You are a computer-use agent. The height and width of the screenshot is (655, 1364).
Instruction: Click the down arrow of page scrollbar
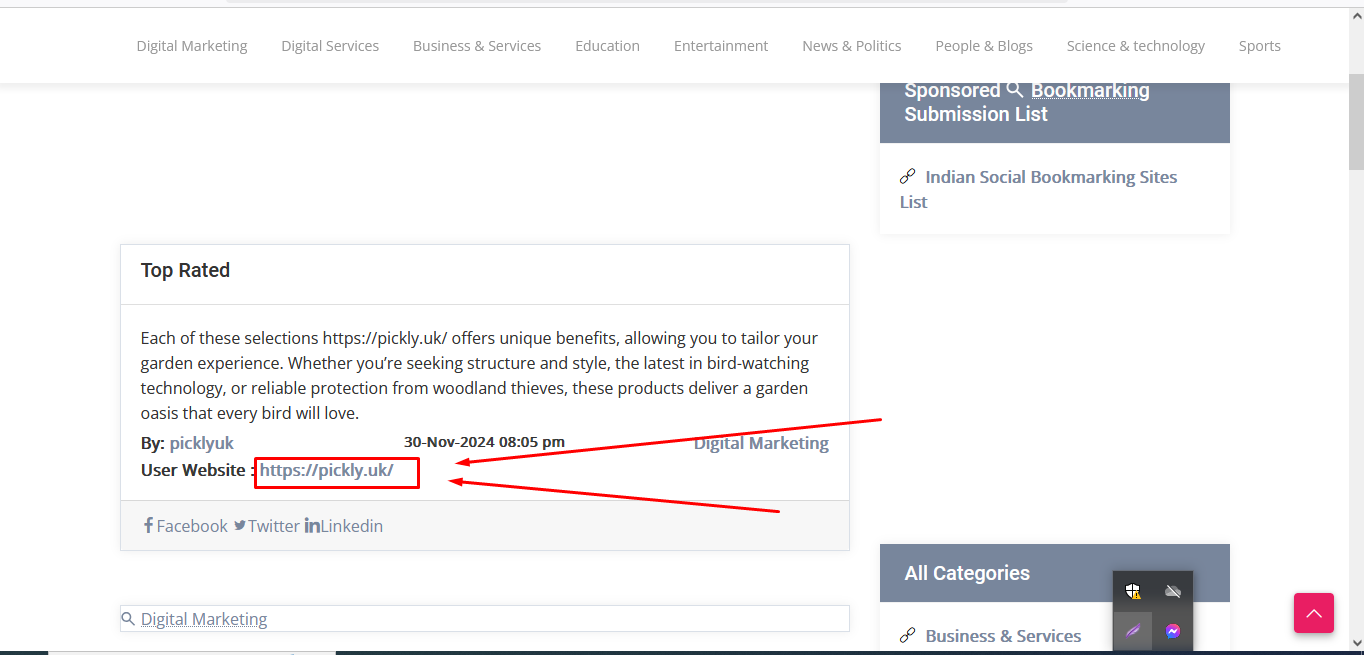(1356, 643)
